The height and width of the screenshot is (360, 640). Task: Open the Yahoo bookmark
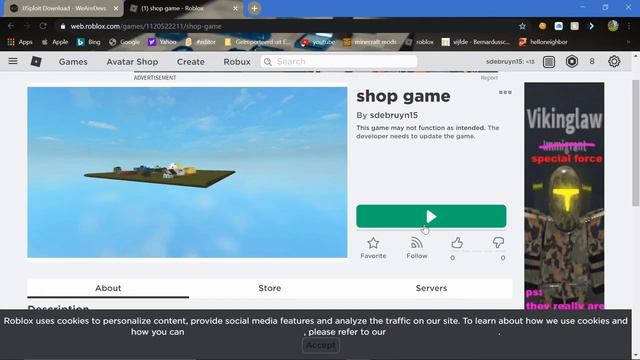click(x=162, y=42)
